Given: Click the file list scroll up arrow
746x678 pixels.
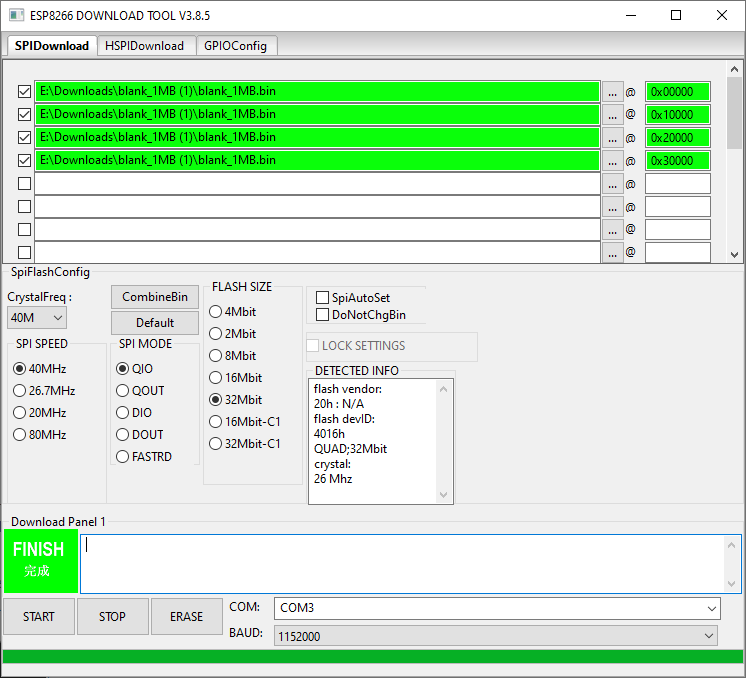Looking at the screenshot, I should click(734, 69).
